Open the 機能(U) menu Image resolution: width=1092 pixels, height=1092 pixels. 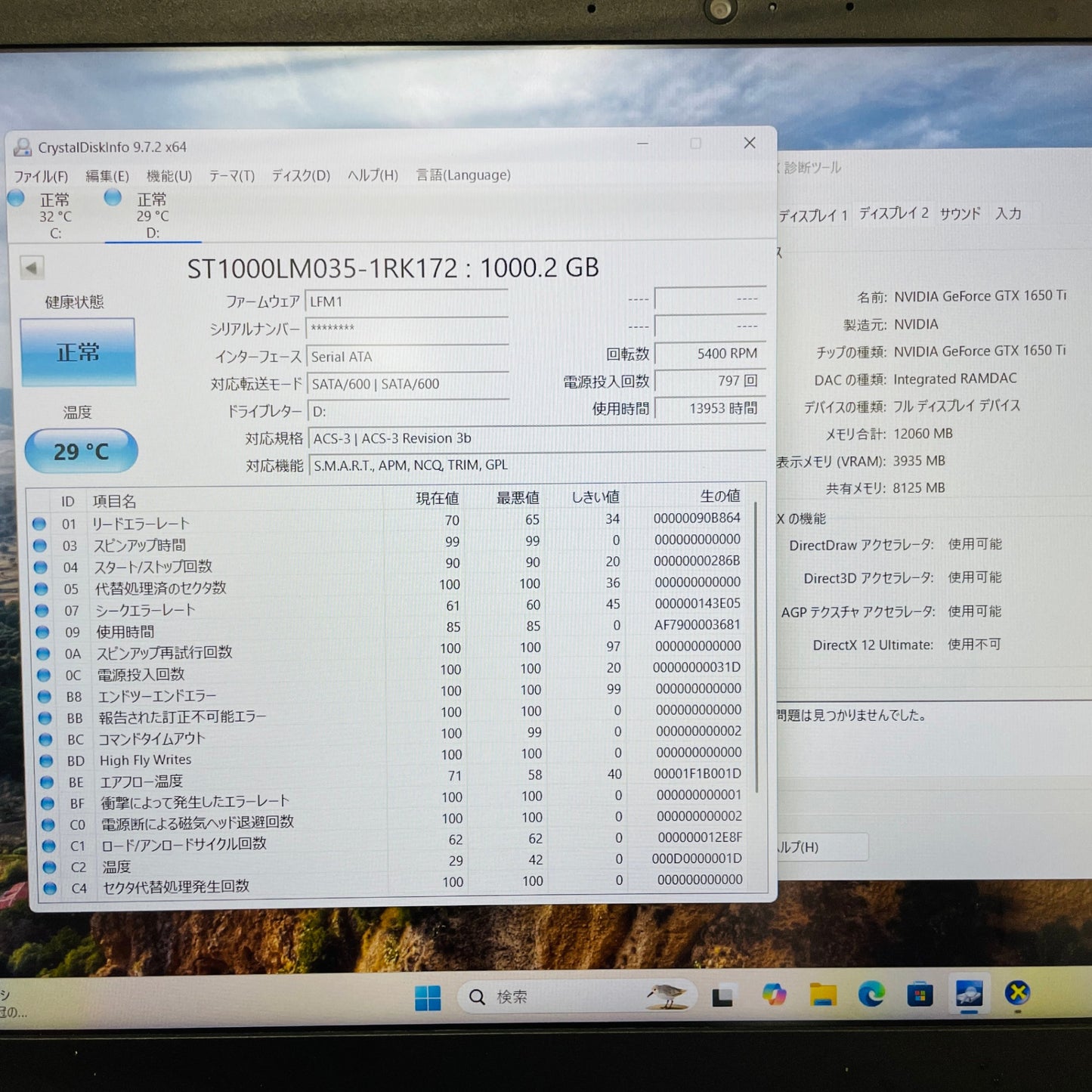pos(168,175)
